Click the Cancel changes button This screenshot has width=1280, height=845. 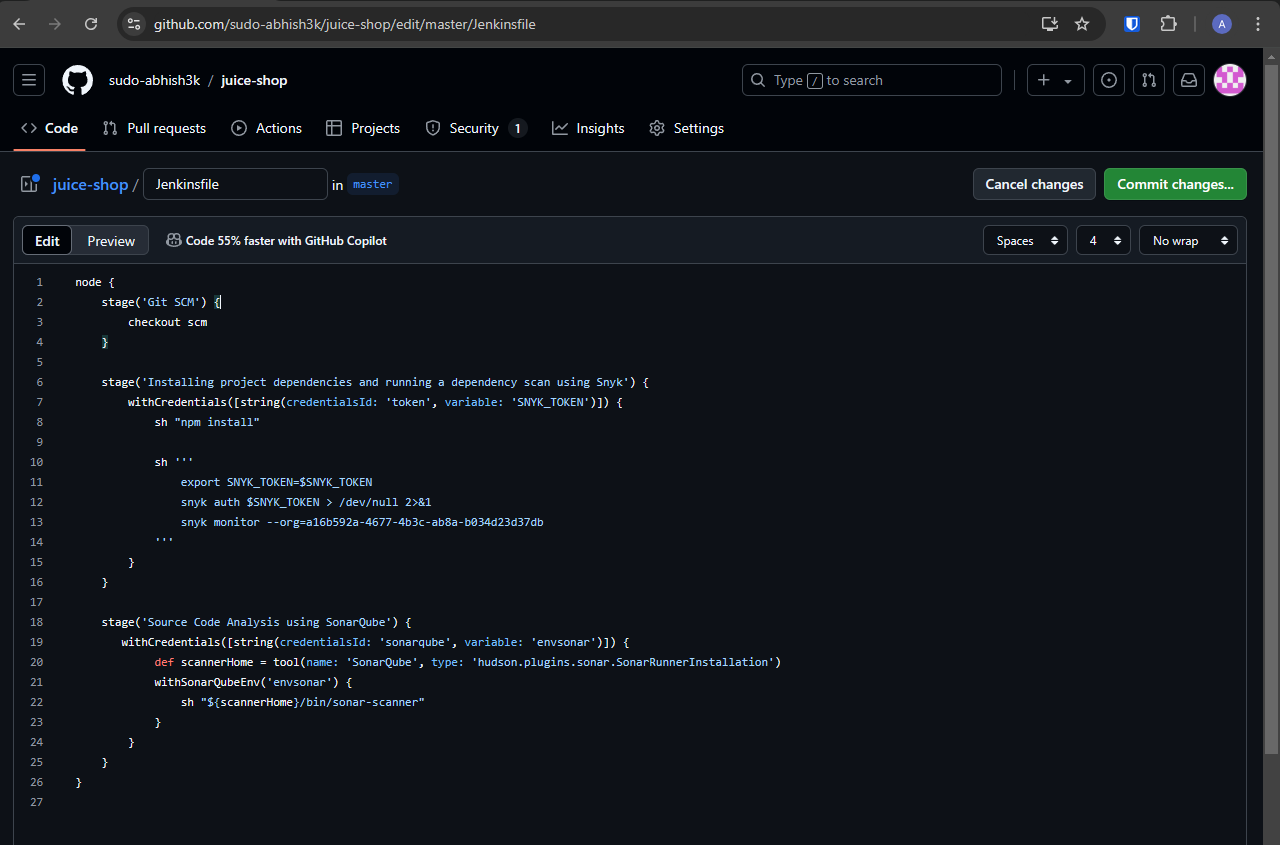click(x=1034, y=184)
